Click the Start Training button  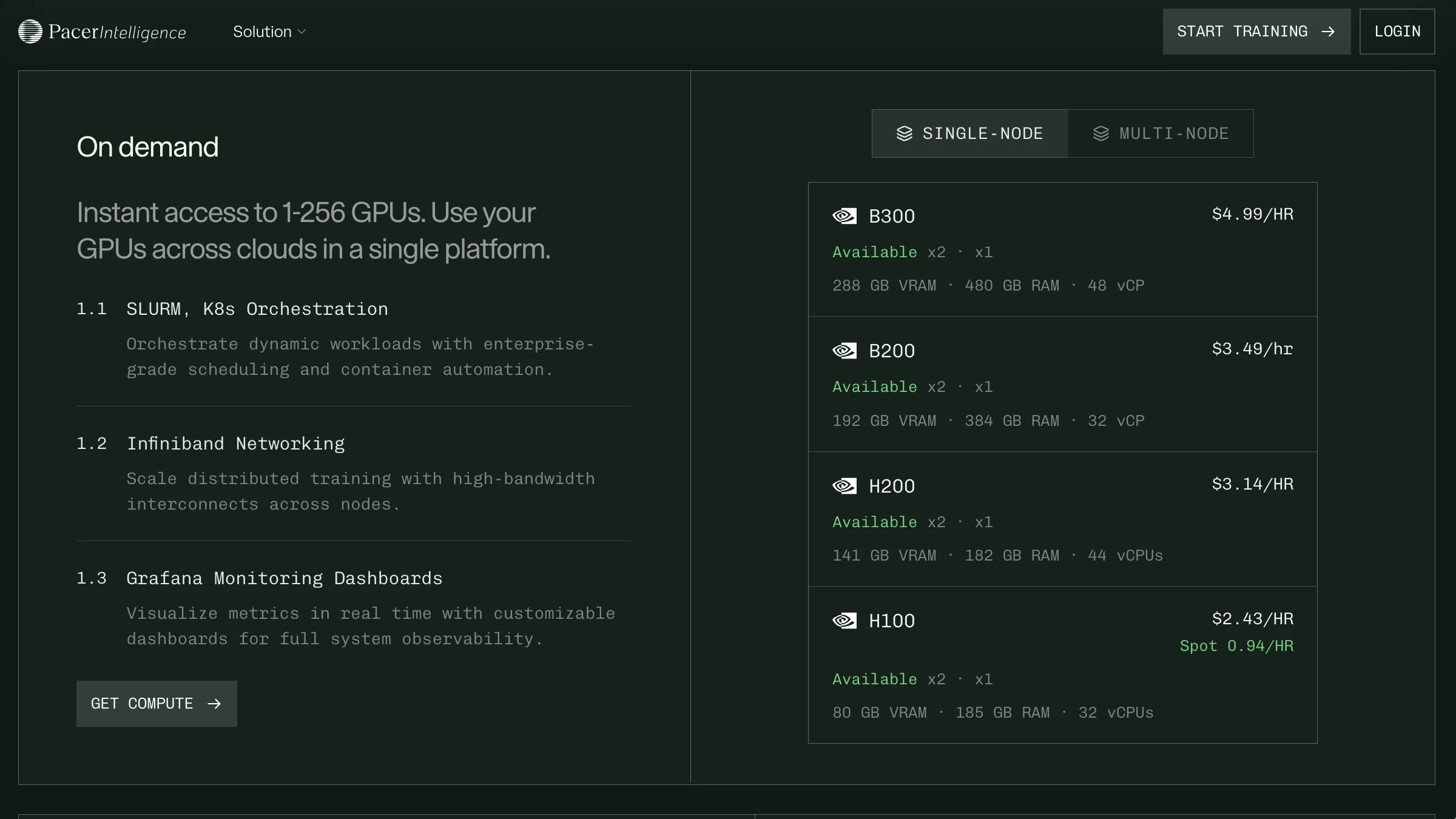1256,32
